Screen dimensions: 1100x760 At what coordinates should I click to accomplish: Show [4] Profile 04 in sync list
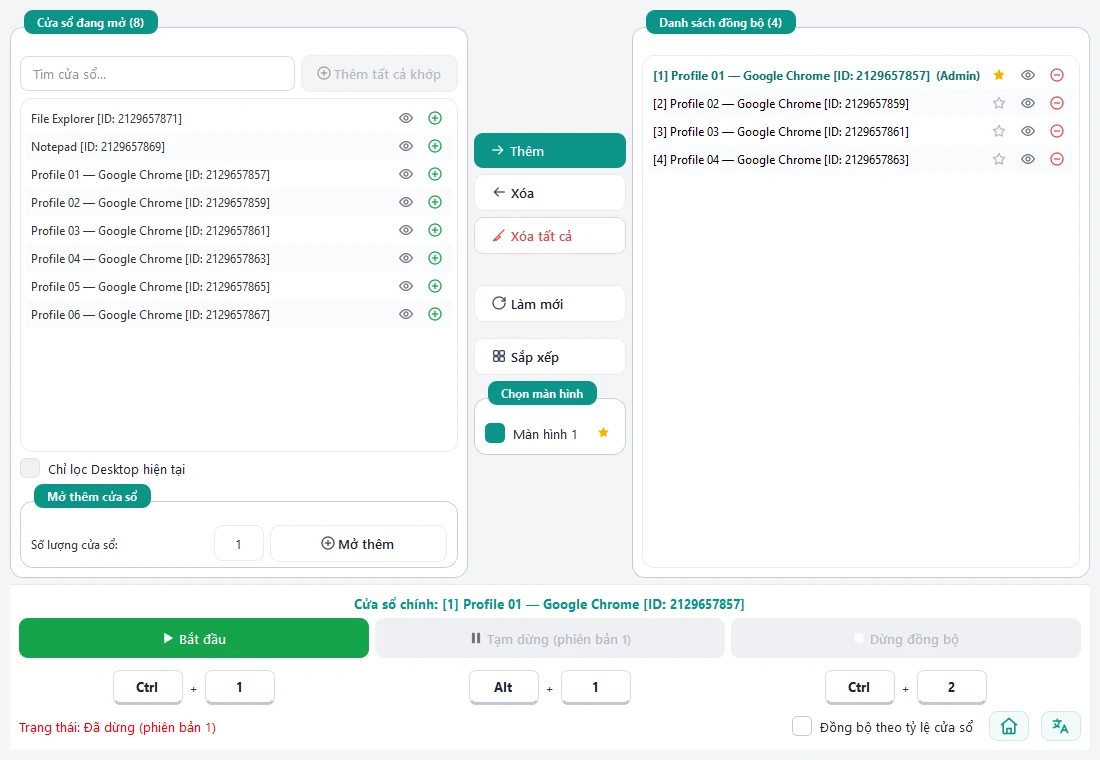tap(1028, 159)
